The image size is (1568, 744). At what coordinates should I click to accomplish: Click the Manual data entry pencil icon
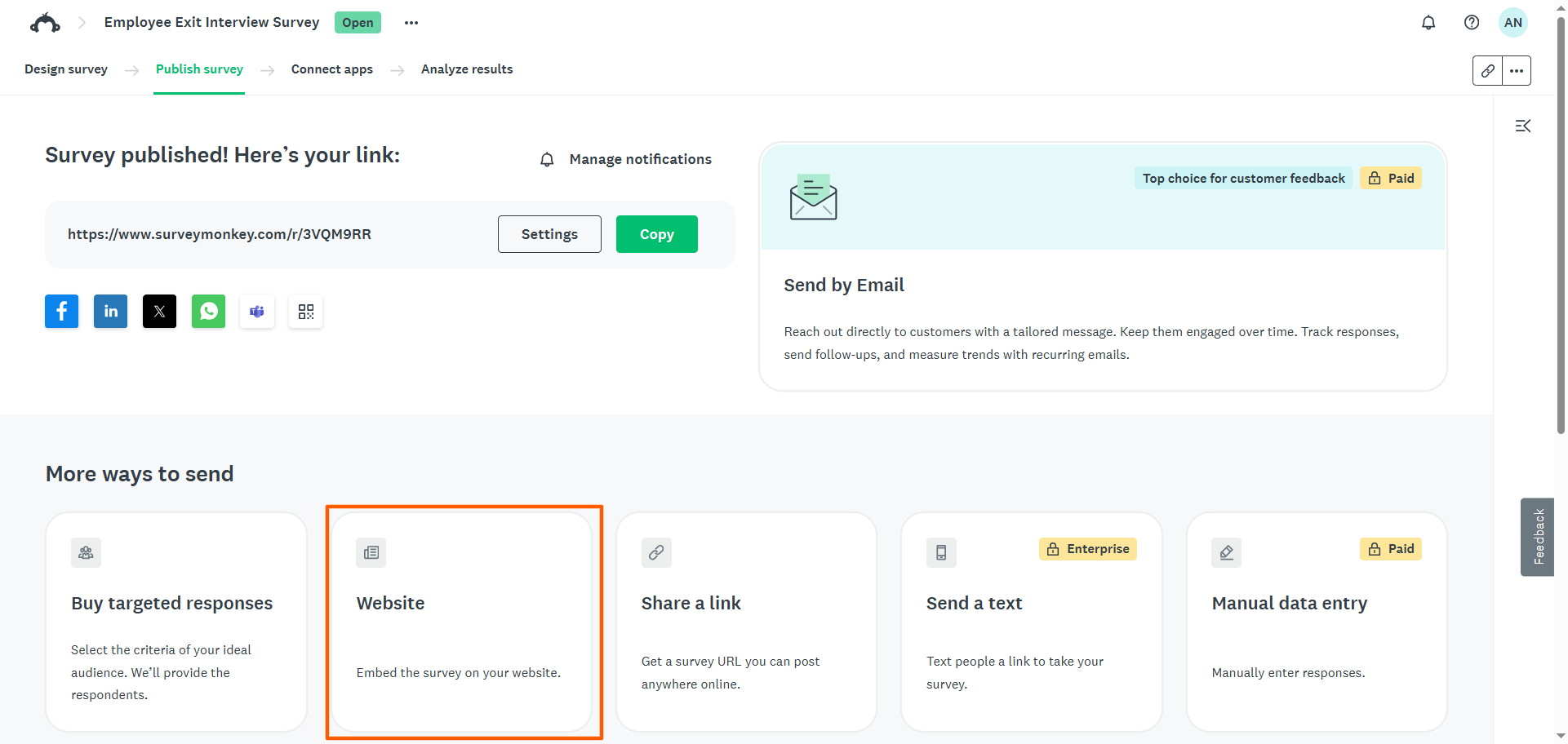pos(1227,553)
